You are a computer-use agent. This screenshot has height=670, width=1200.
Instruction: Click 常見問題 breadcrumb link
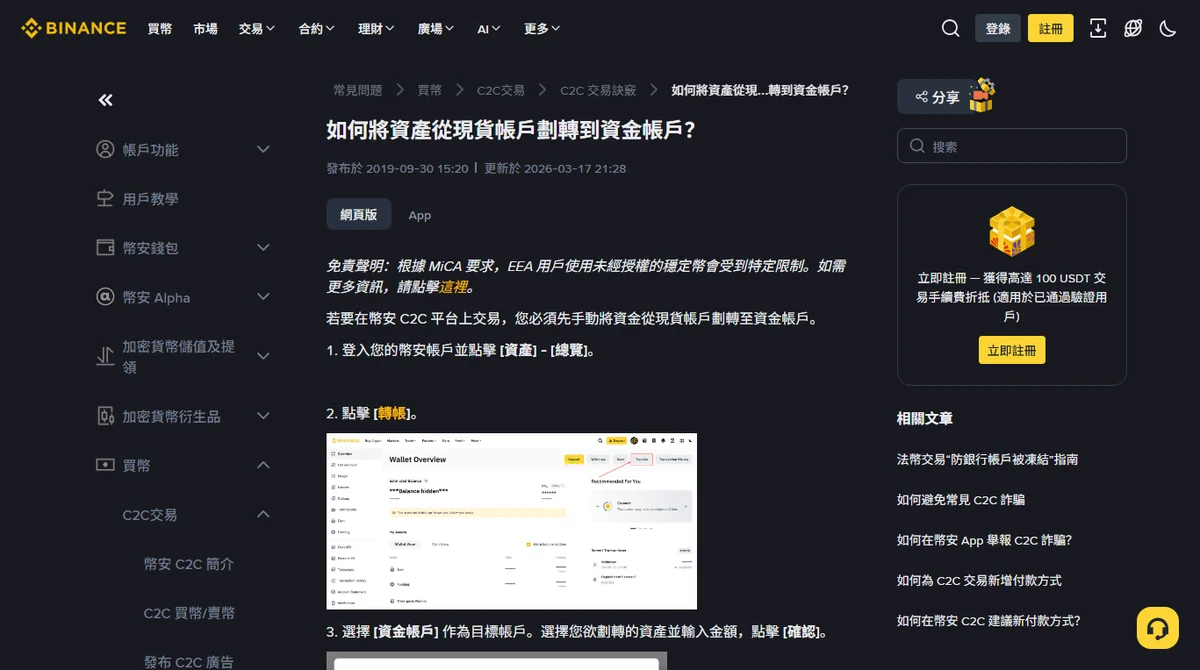[x=358, y=90]
